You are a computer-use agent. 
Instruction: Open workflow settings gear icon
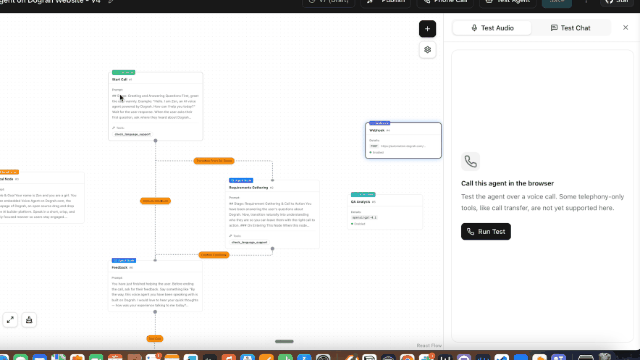coord(427,50)
